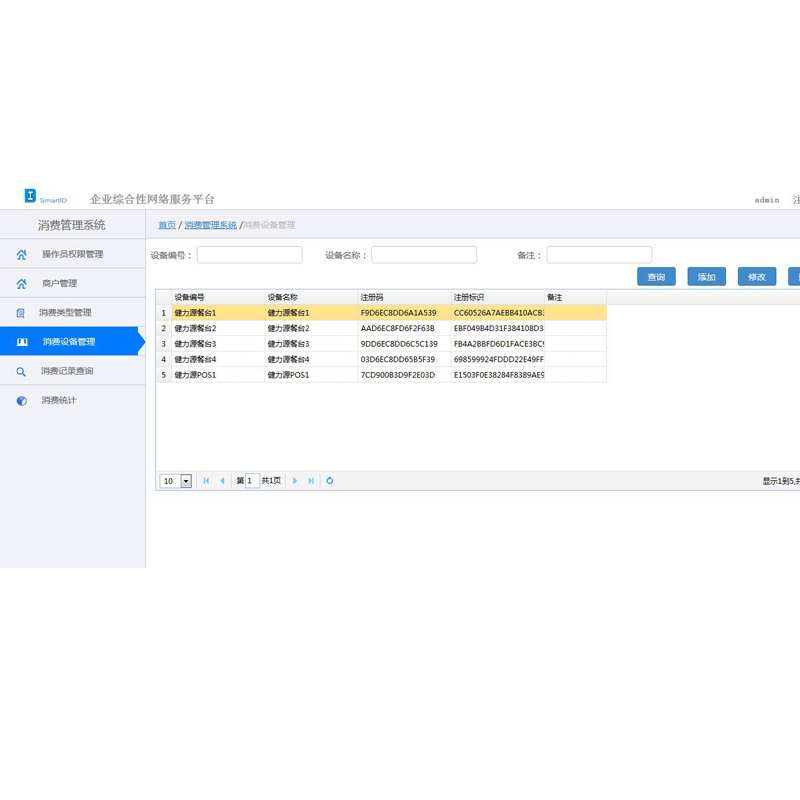Click registration code AAD6EC8FD6F2F63B
Image resolution: width=800 pixels, height=800 pixels.
(397, 328)
